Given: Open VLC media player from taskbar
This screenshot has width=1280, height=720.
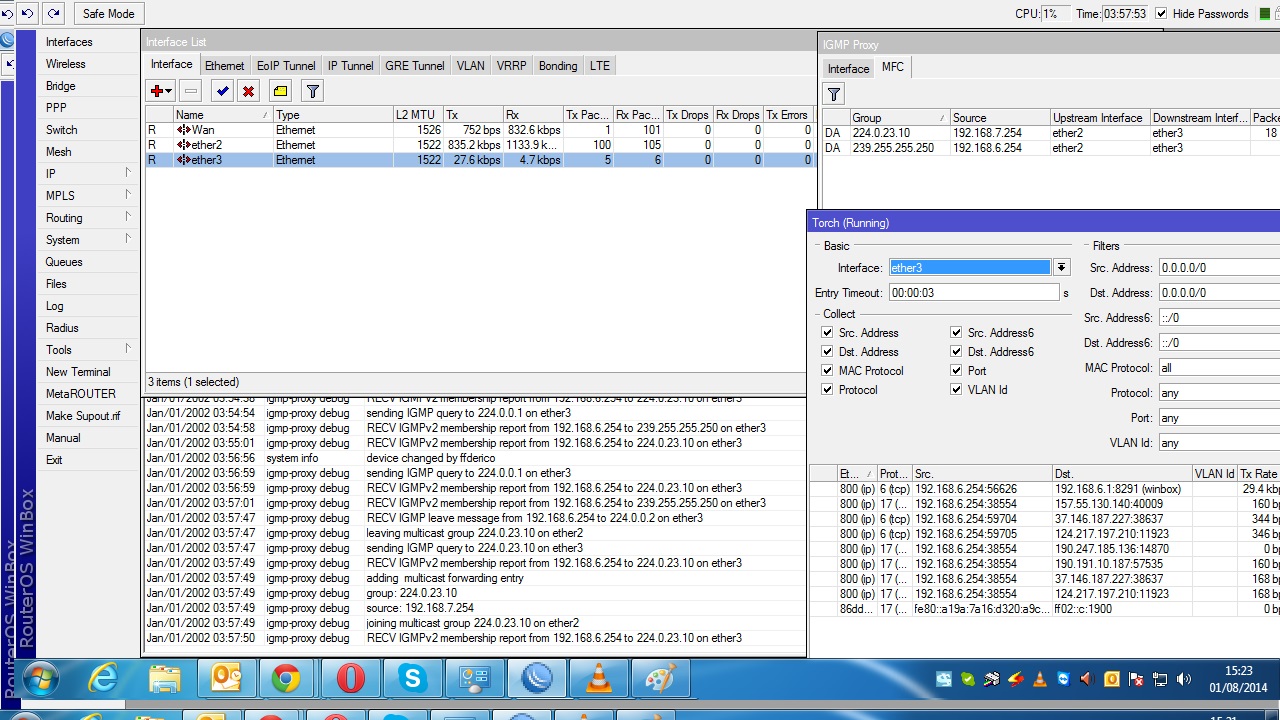Looking at the screenshot, I should point(599,680).
